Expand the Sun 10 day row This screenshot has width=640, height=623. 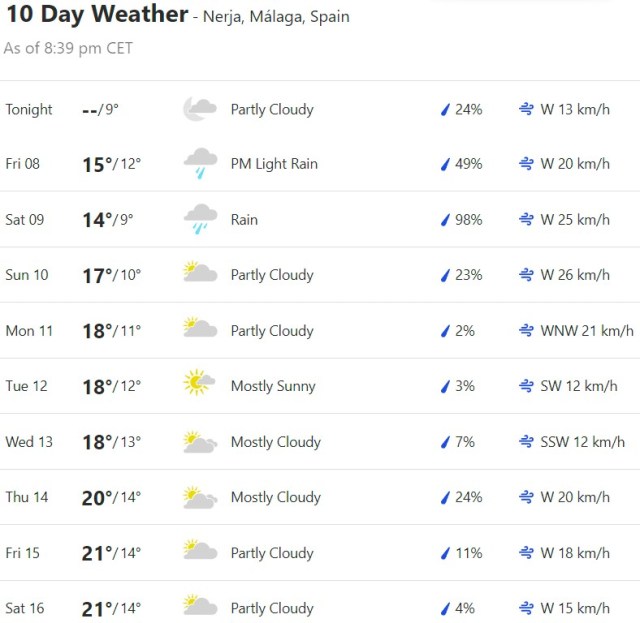tap(320, 275)
